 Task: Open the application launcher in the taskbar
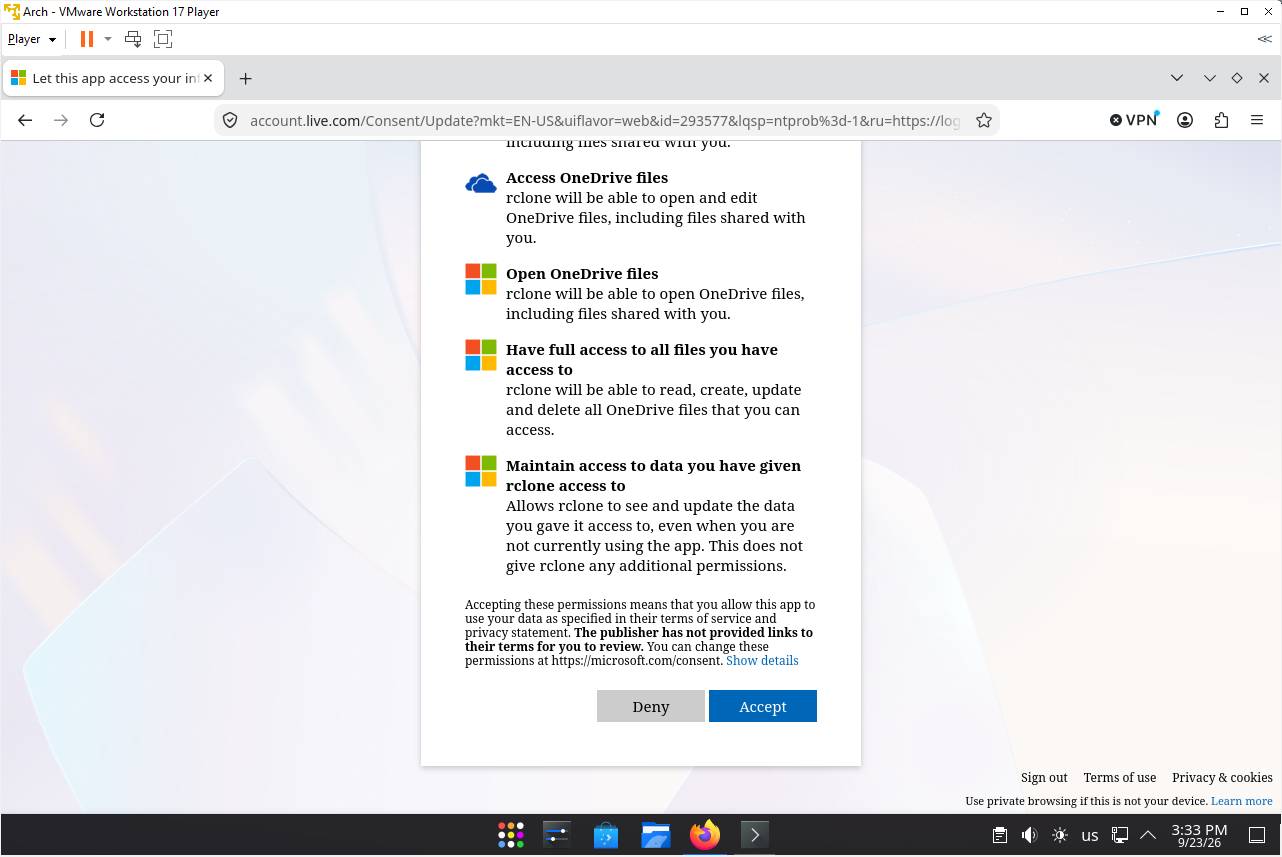511,835
